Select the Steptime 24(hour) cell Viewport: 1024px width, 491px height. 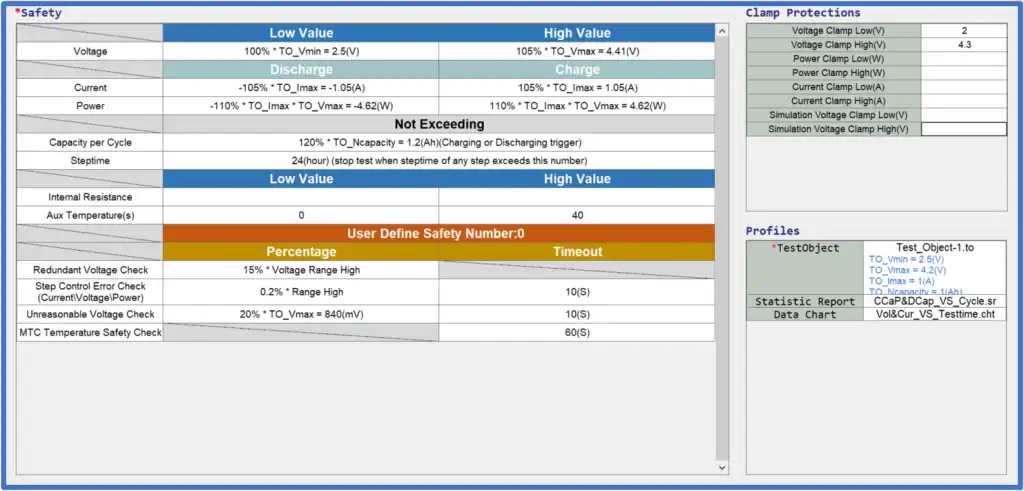pos(439,161)
